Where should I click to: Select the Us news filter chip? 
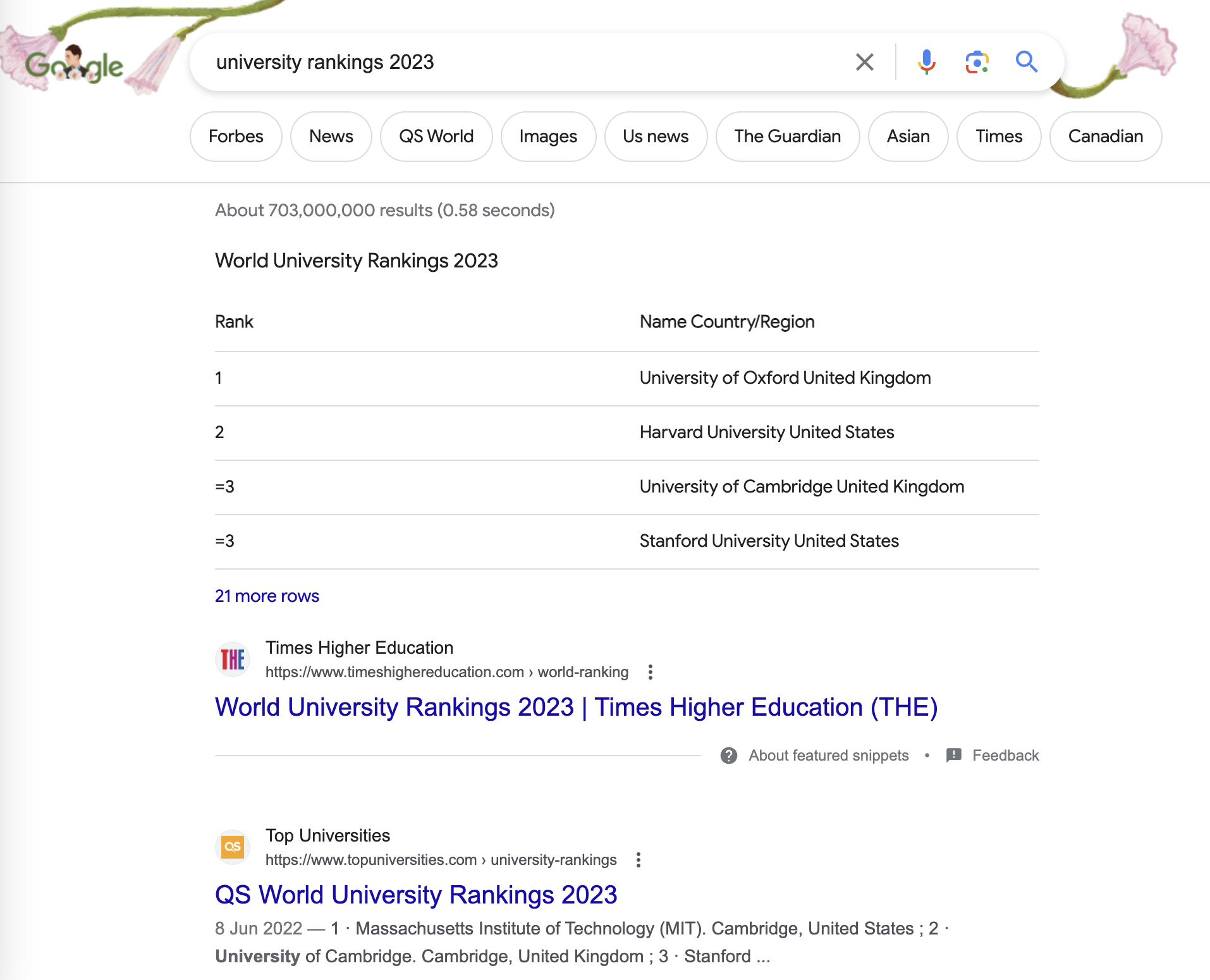[x=656, y=137]
